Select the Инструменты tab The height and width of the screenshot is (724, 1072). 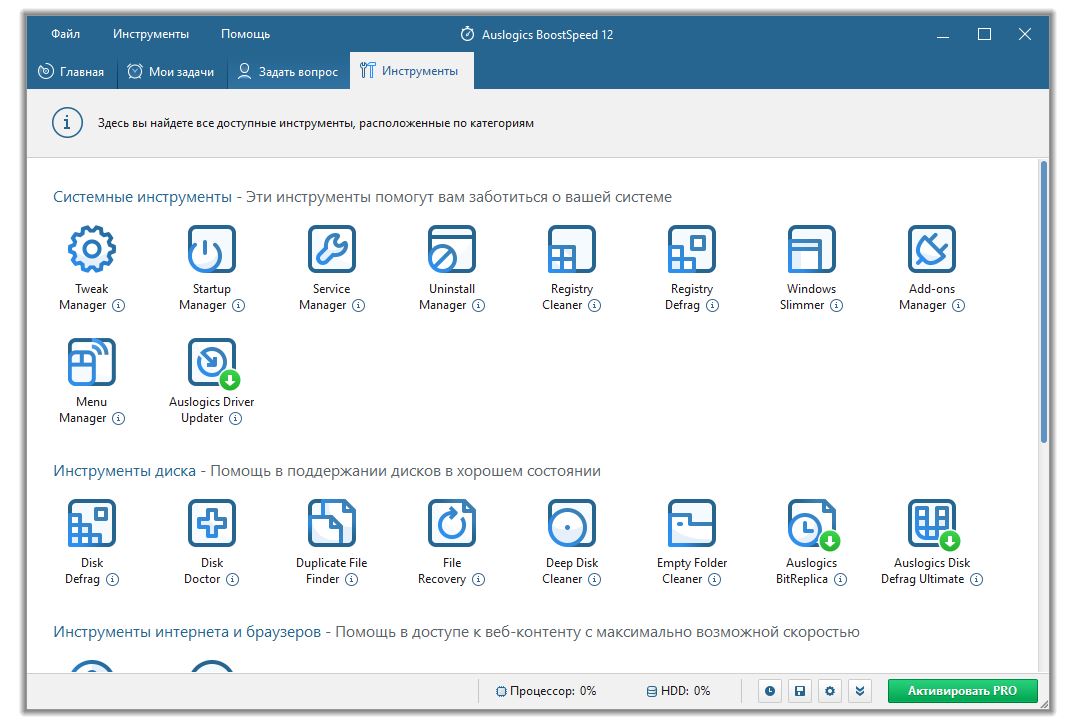pyautogui.click(x=412, y=70)
